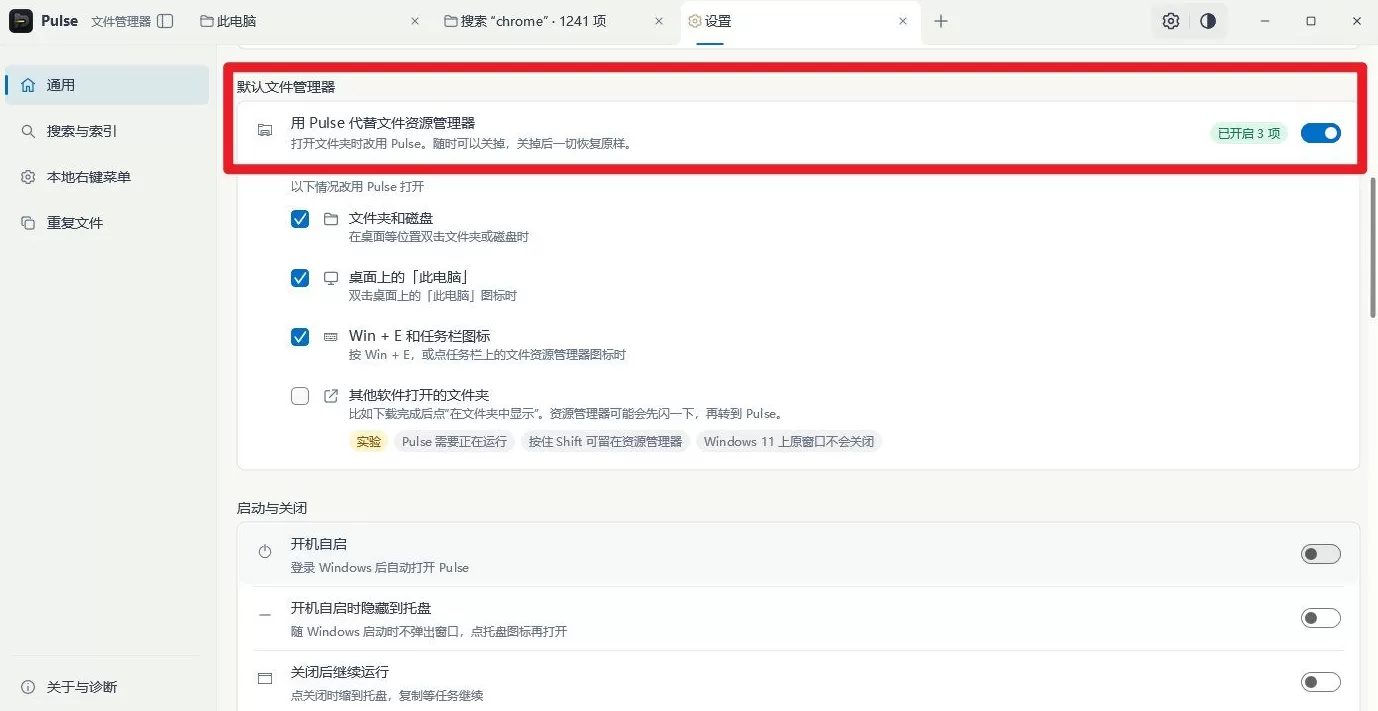Open the gear settings icon in title bar
The width and height of the screenshot is (1378, 711).
tap(1171, 21)
